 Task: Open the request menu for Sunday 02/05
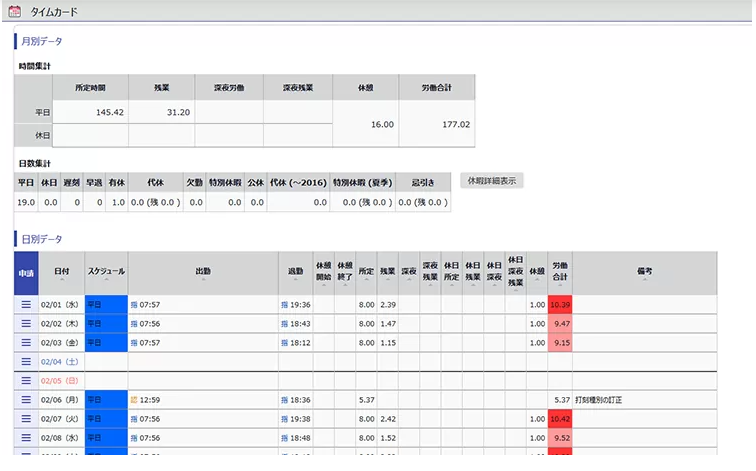tap(26, 380)
